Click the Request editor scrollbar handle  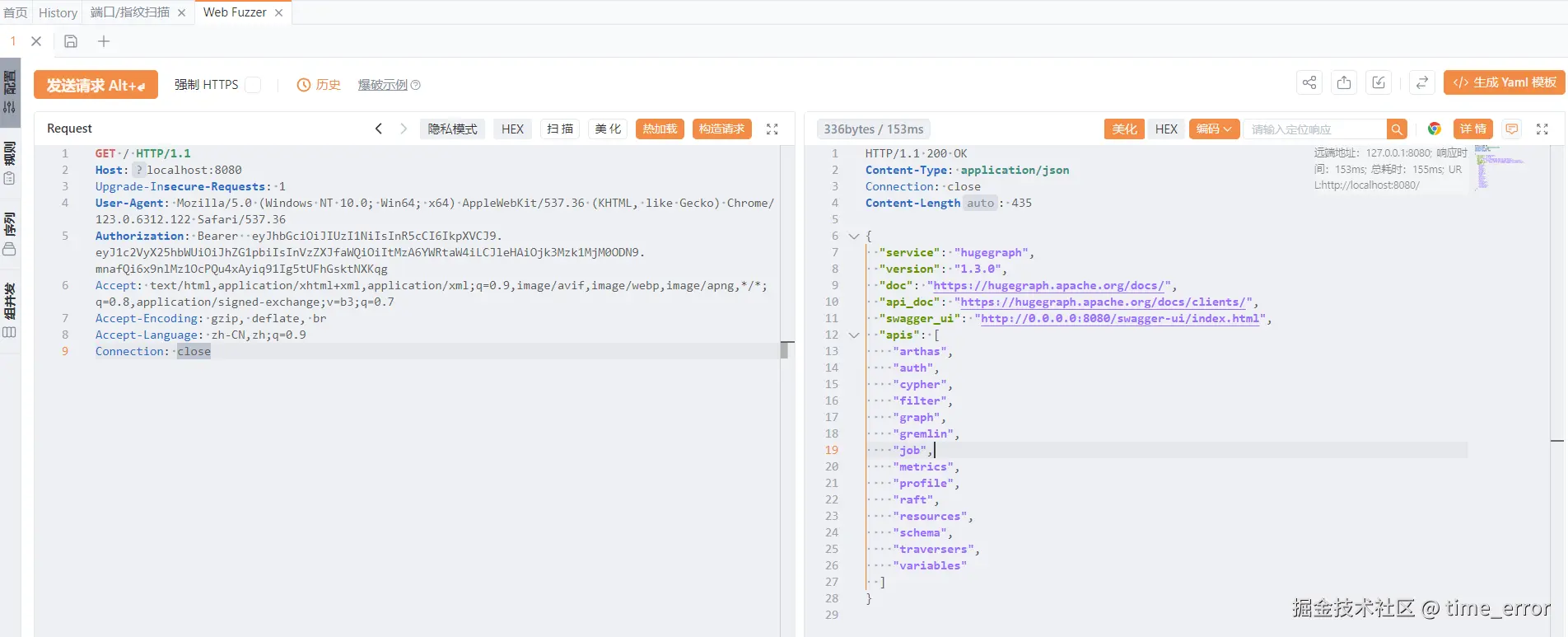pos(784,350)
